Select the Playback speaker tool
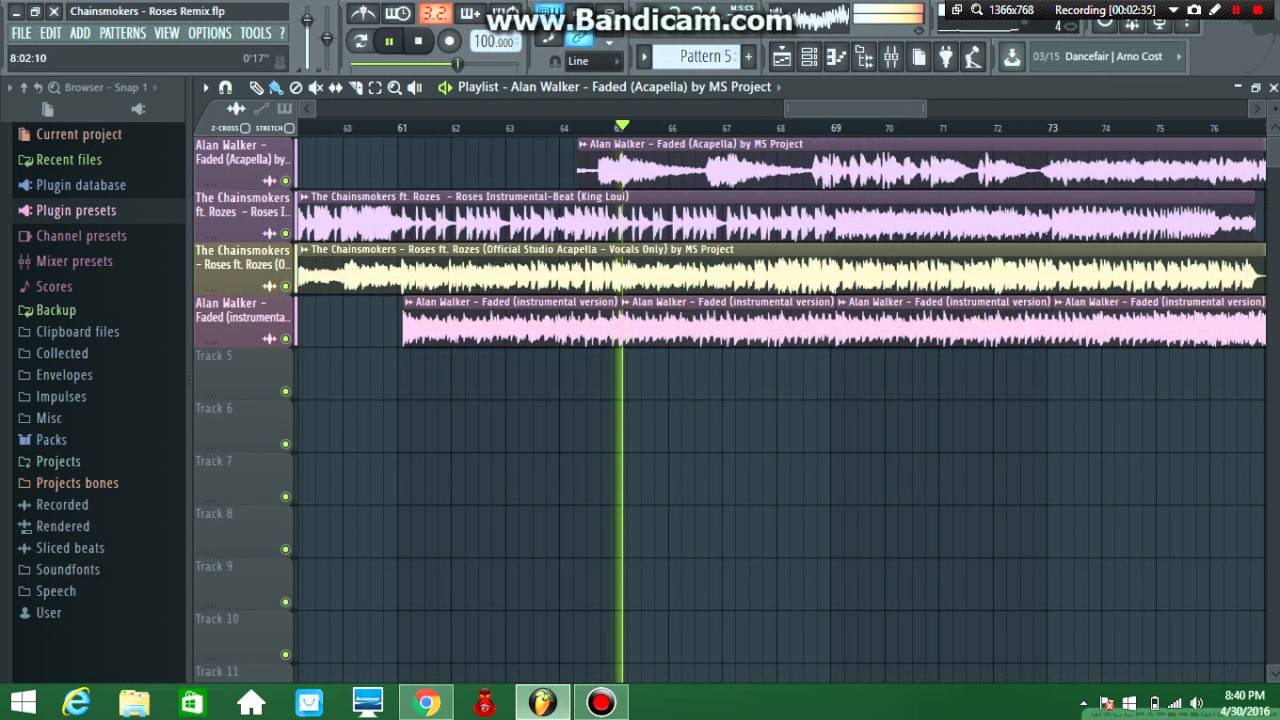This screenshot has height=720, width=1280. [415, 88]
